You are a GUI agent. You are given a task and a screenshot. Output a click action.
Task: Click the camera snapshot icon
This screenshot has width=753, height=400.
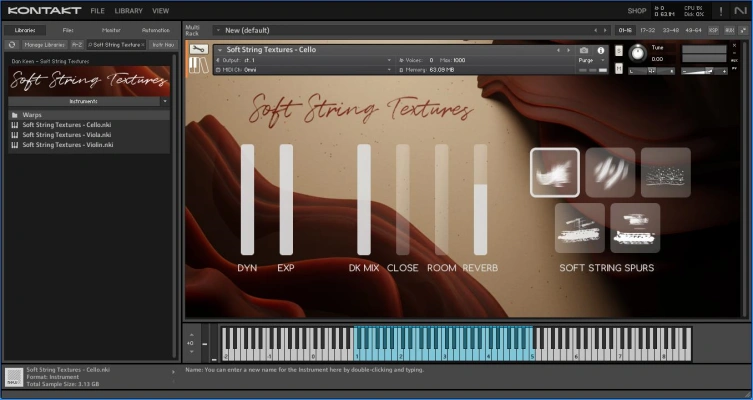tap(584, 50)
